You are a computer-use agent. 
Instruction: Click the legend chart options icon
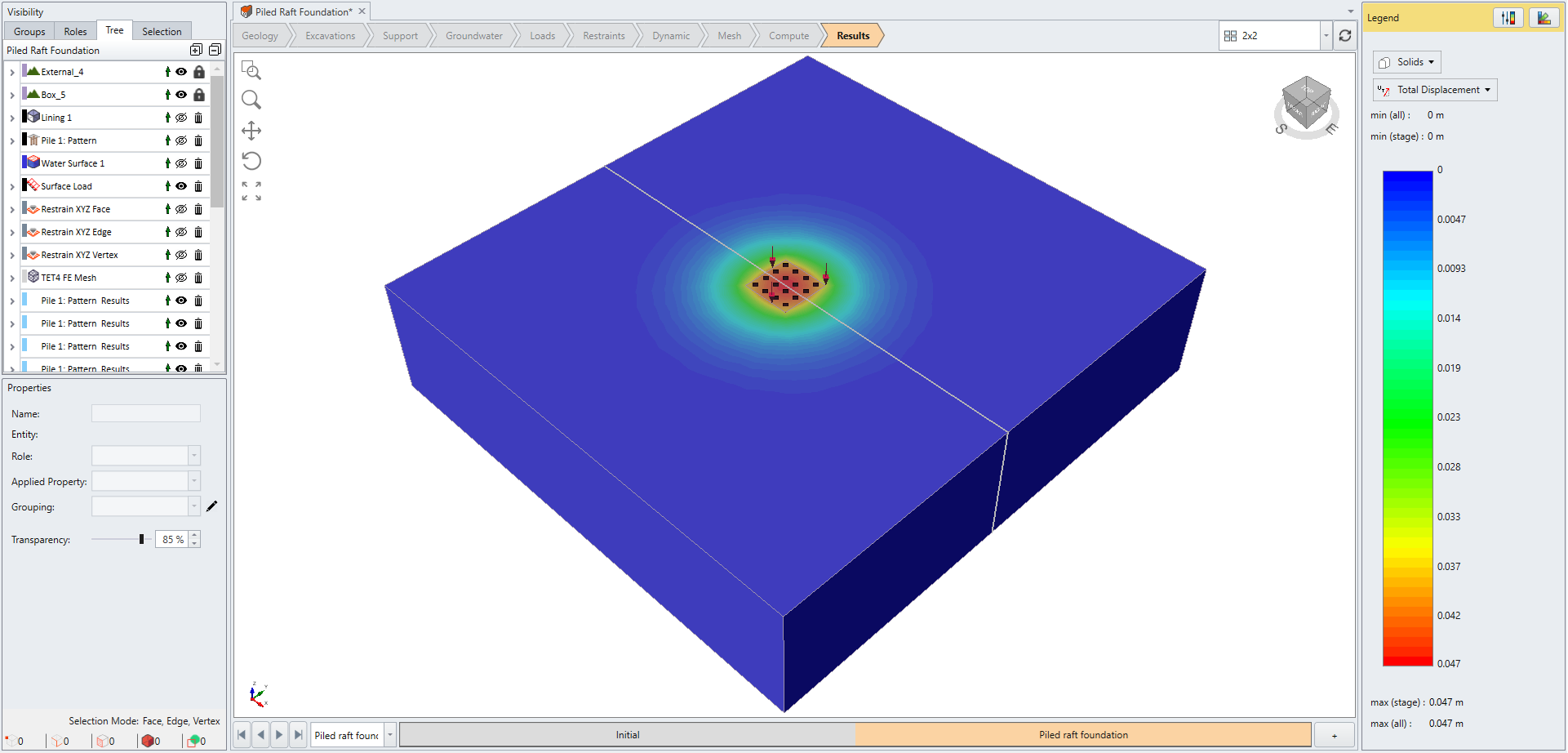pos(1544,18)
